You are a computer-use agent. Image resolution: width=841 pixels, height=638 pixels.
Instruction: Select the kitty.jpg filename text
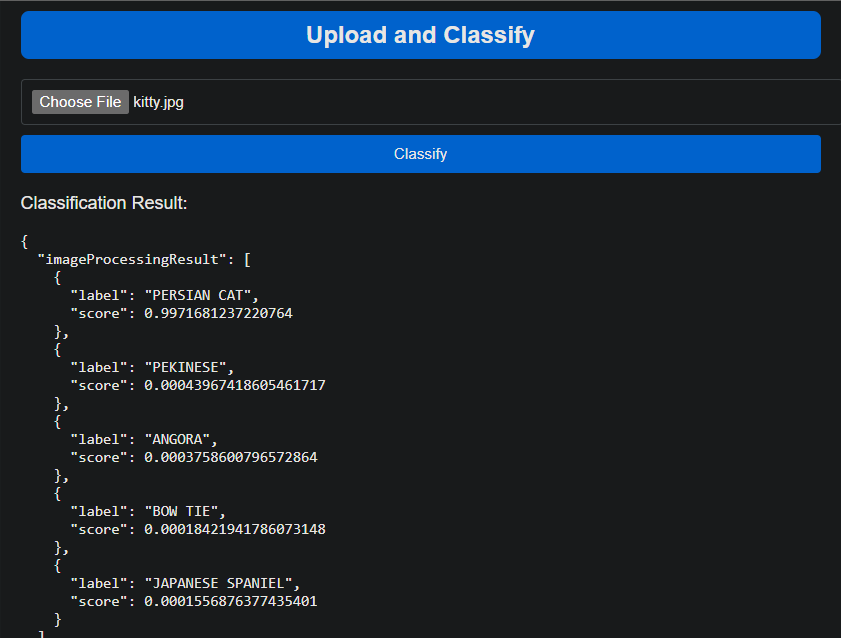click(158, 102)
